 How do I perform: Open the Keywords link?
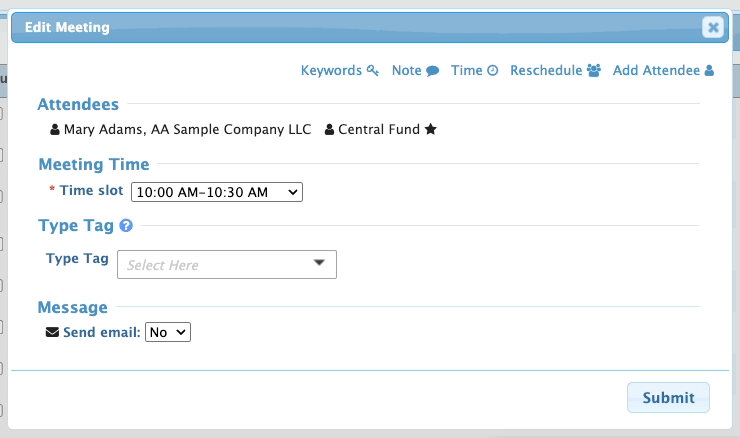331,71
